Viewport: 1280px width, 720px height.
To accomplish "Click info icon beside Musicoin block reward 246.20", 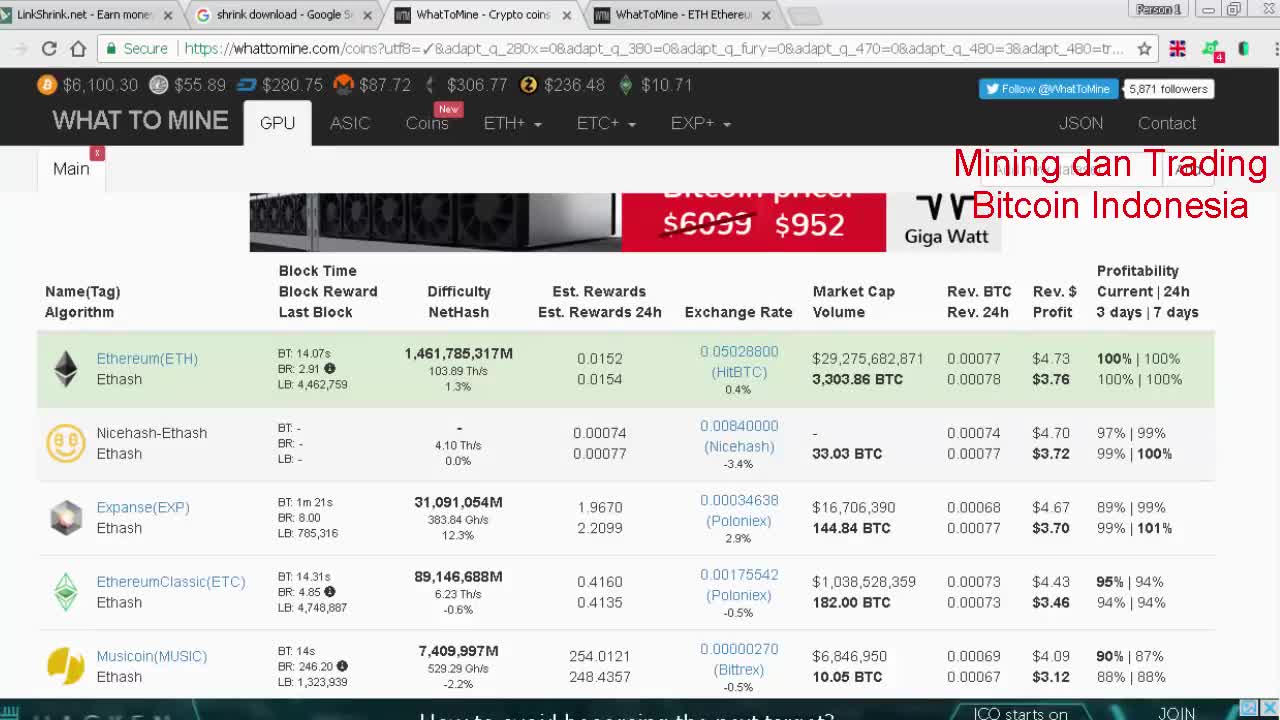I will click(x=342, y=666).
